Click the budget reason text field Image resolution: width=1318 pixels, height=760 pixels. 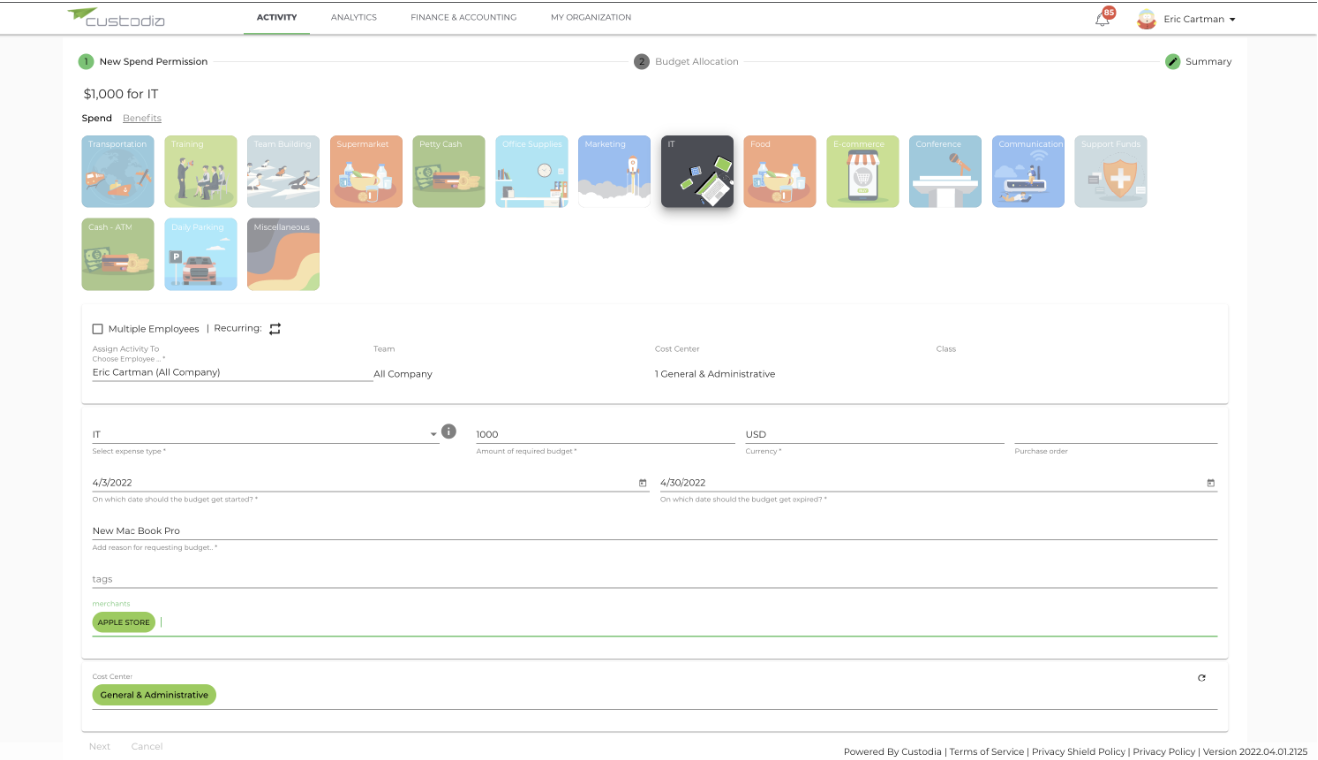[655, 531]
